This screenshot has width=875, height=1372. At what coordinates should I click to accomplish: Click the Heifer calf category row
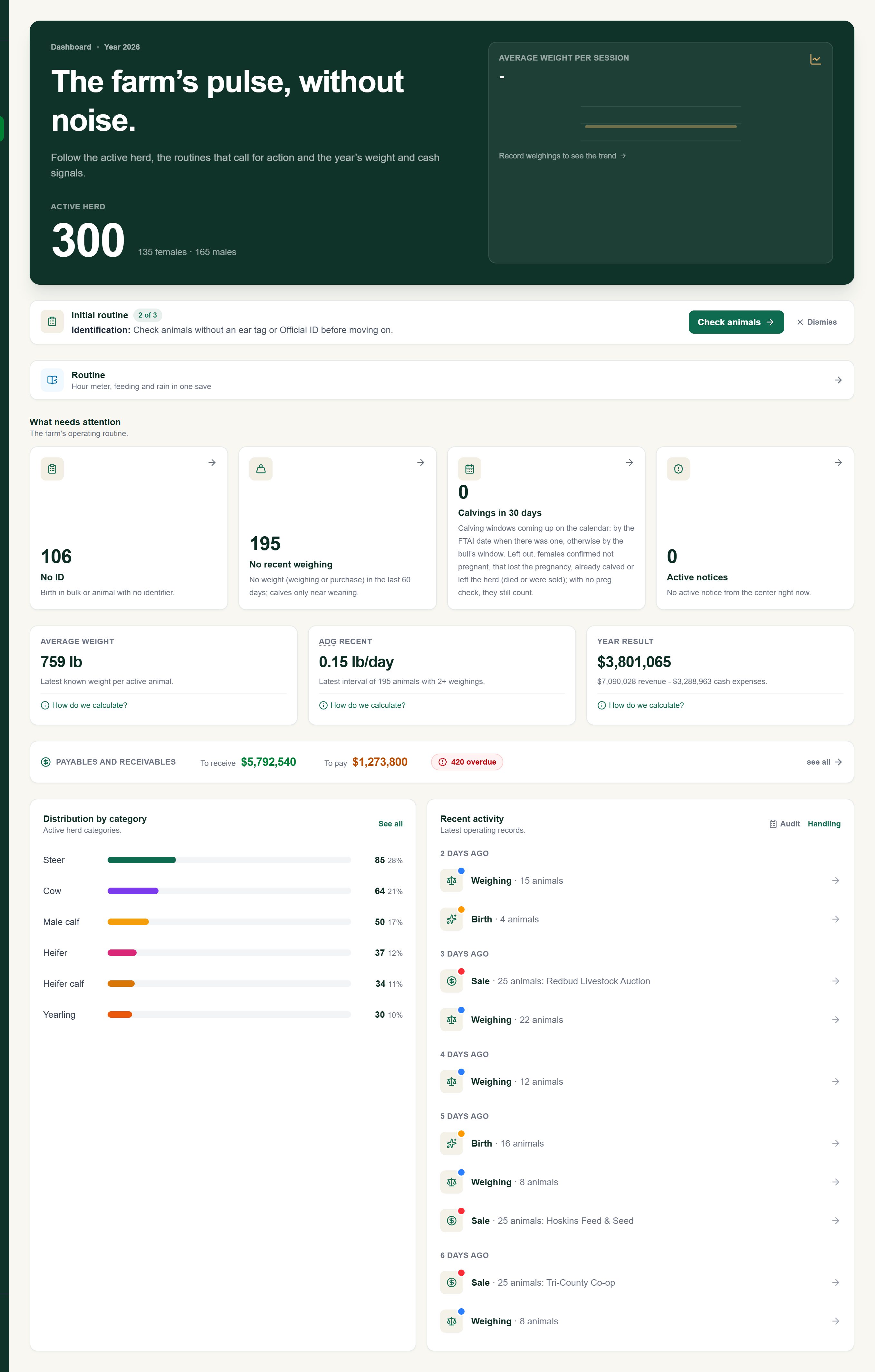[x=223, y=983]
